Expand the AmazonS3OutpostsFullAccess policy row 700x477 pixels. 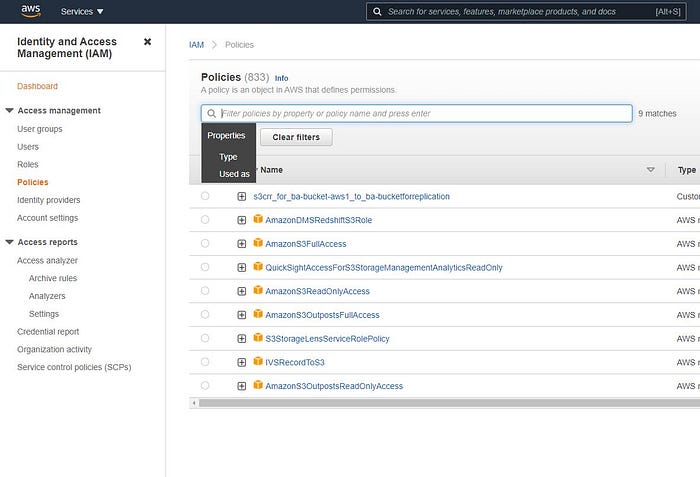(241, 315)
